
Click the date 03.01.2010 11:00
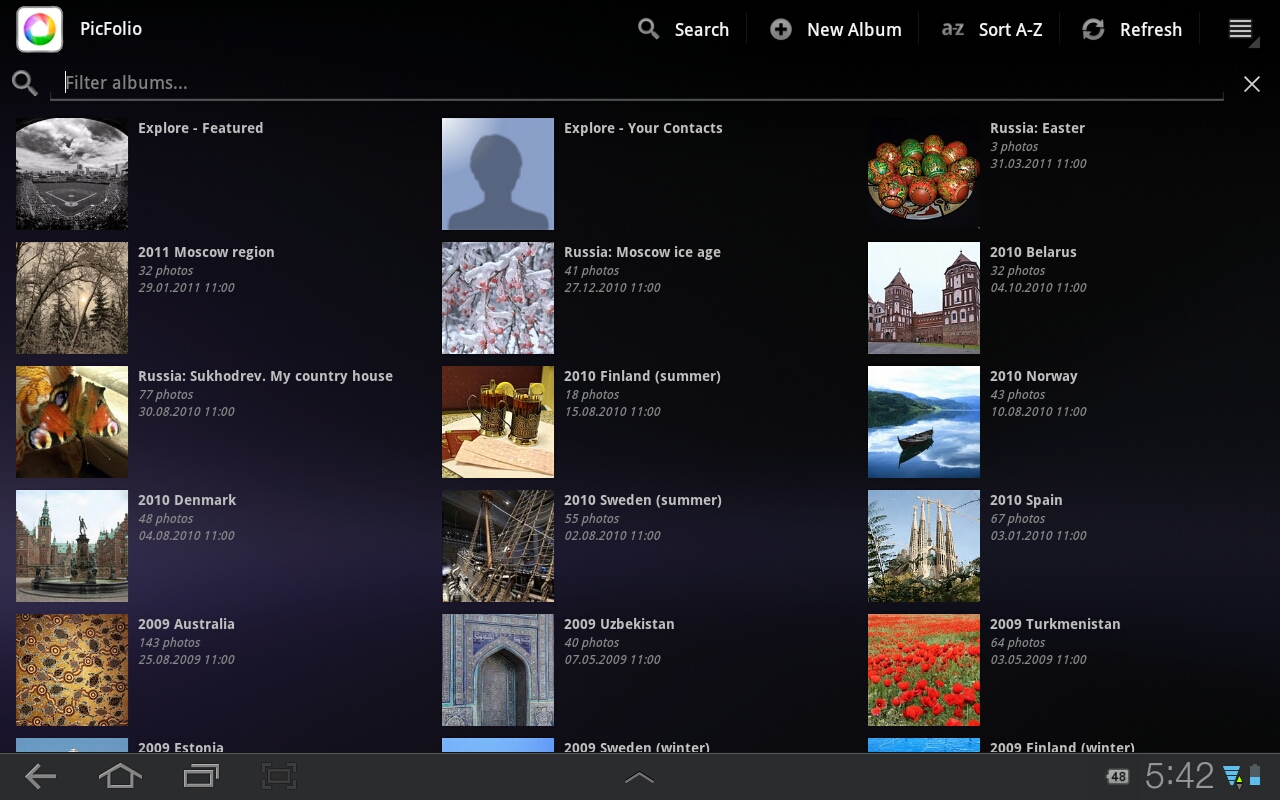pyautogui.click(x=1038, y=536)
